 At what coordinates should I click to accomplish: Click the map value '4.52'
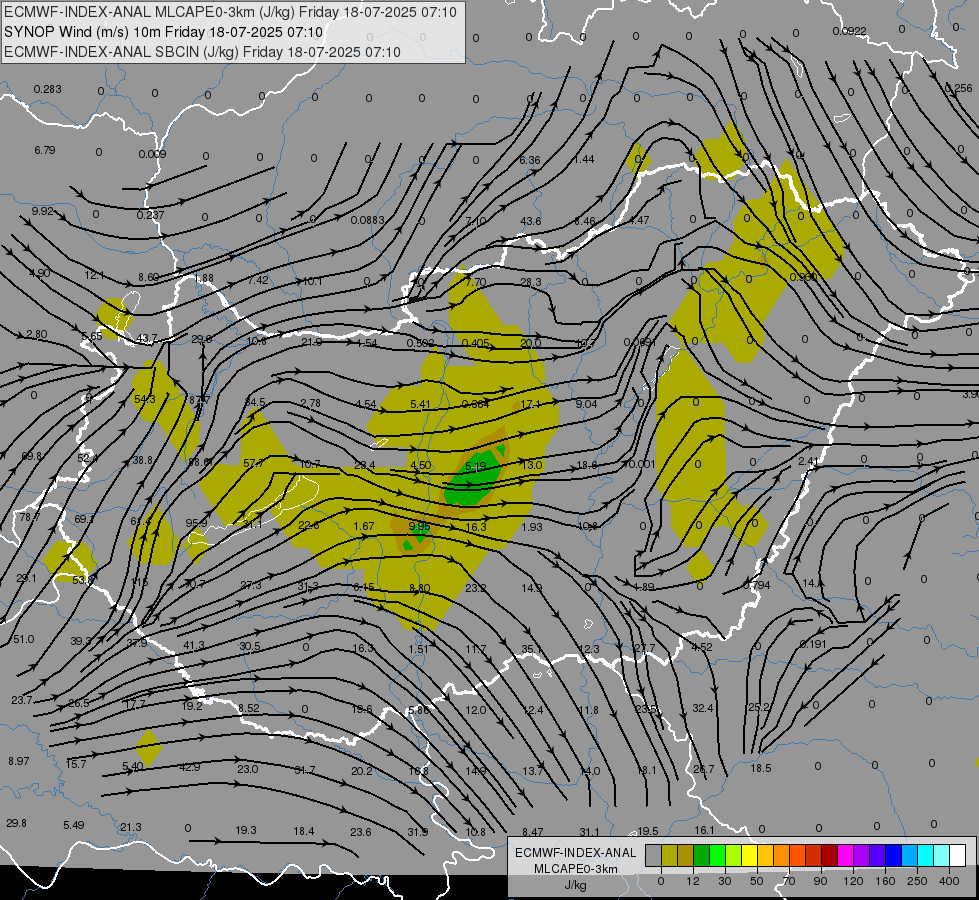pyautogui.click(x=702, y=647)
